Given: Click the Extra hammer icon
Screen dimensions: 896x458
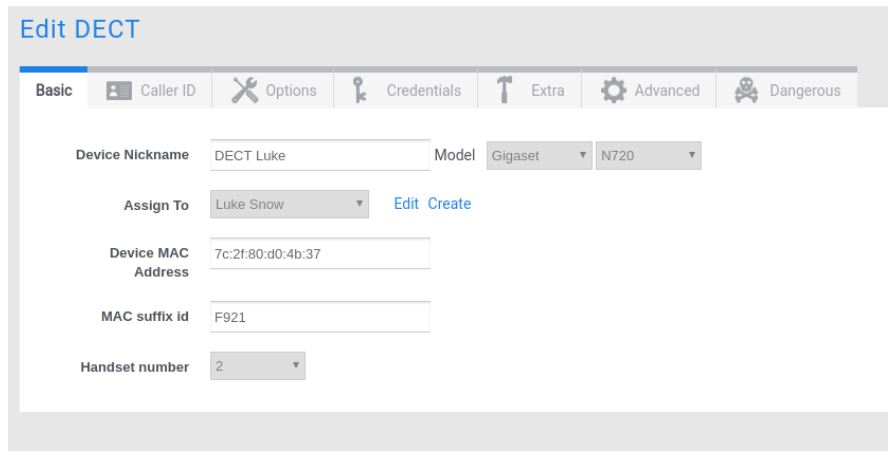Looking at the screenshot, I should [x=506, y=90].
